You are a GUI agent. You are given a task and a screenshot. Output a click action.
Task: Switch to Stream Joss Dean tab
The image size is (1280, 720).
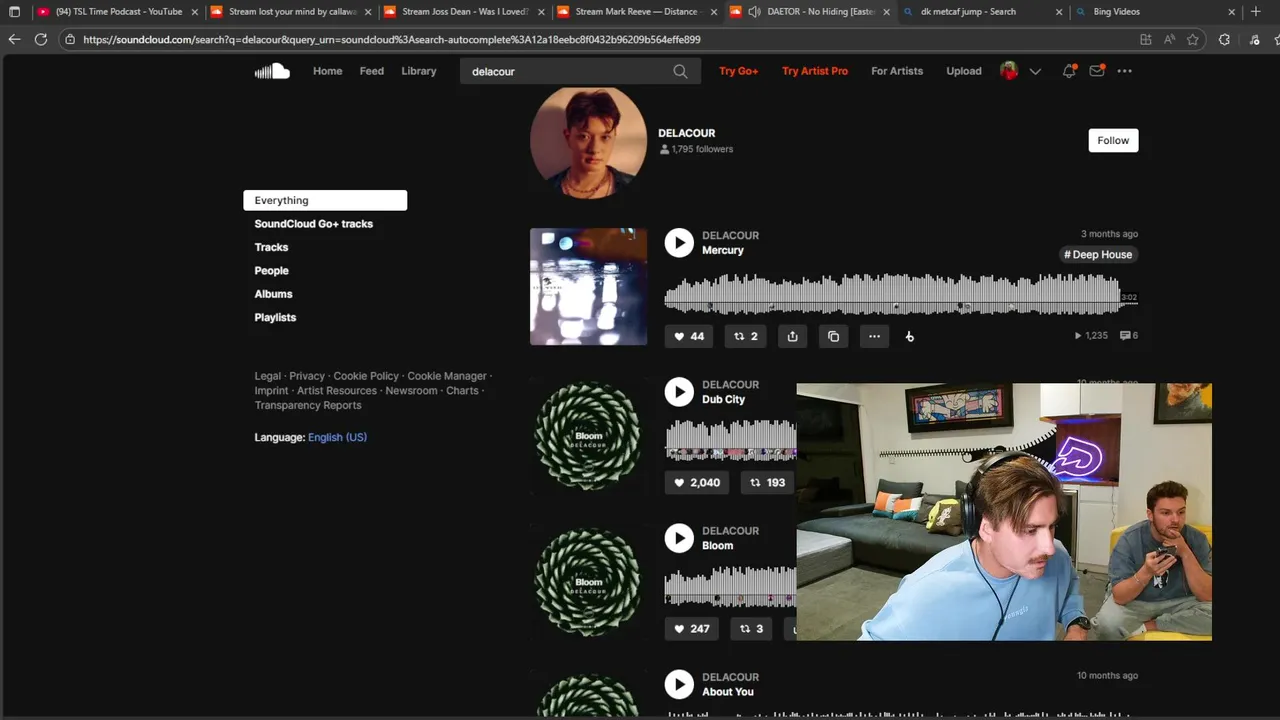click(465, 12)
